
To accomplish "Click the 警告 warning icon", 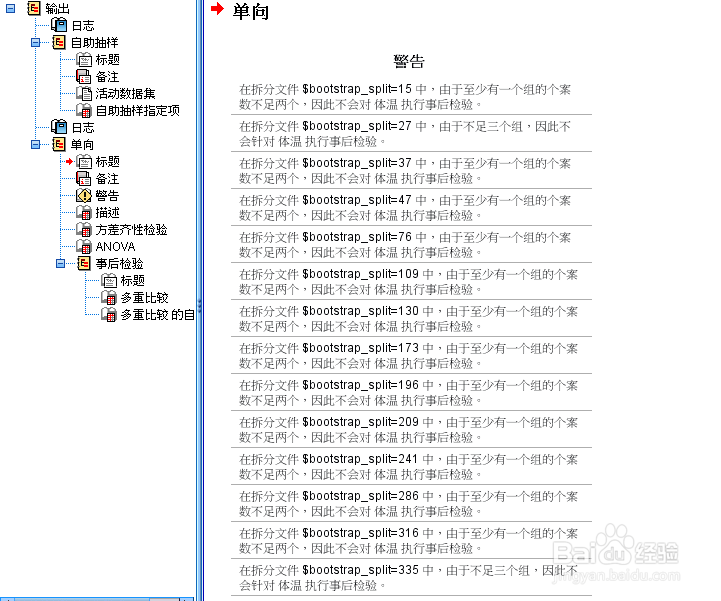I will 84,195.
